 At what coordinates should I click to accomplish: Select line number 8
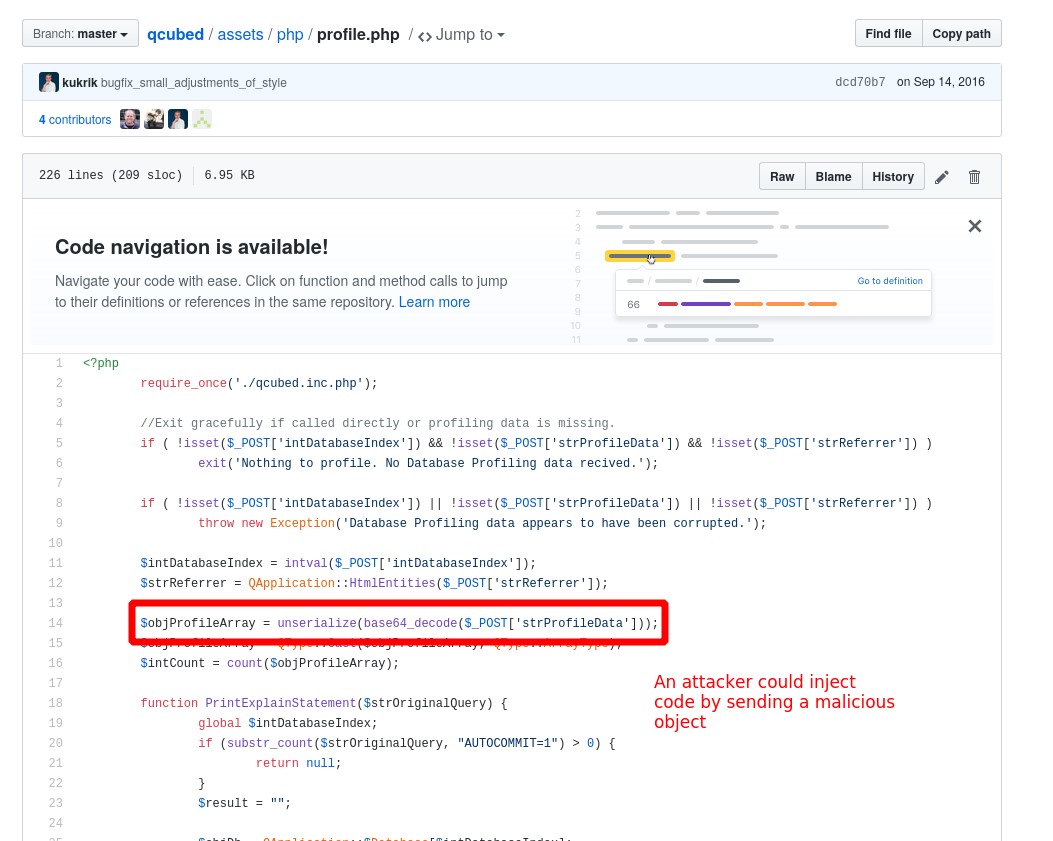tap(59, 503)
